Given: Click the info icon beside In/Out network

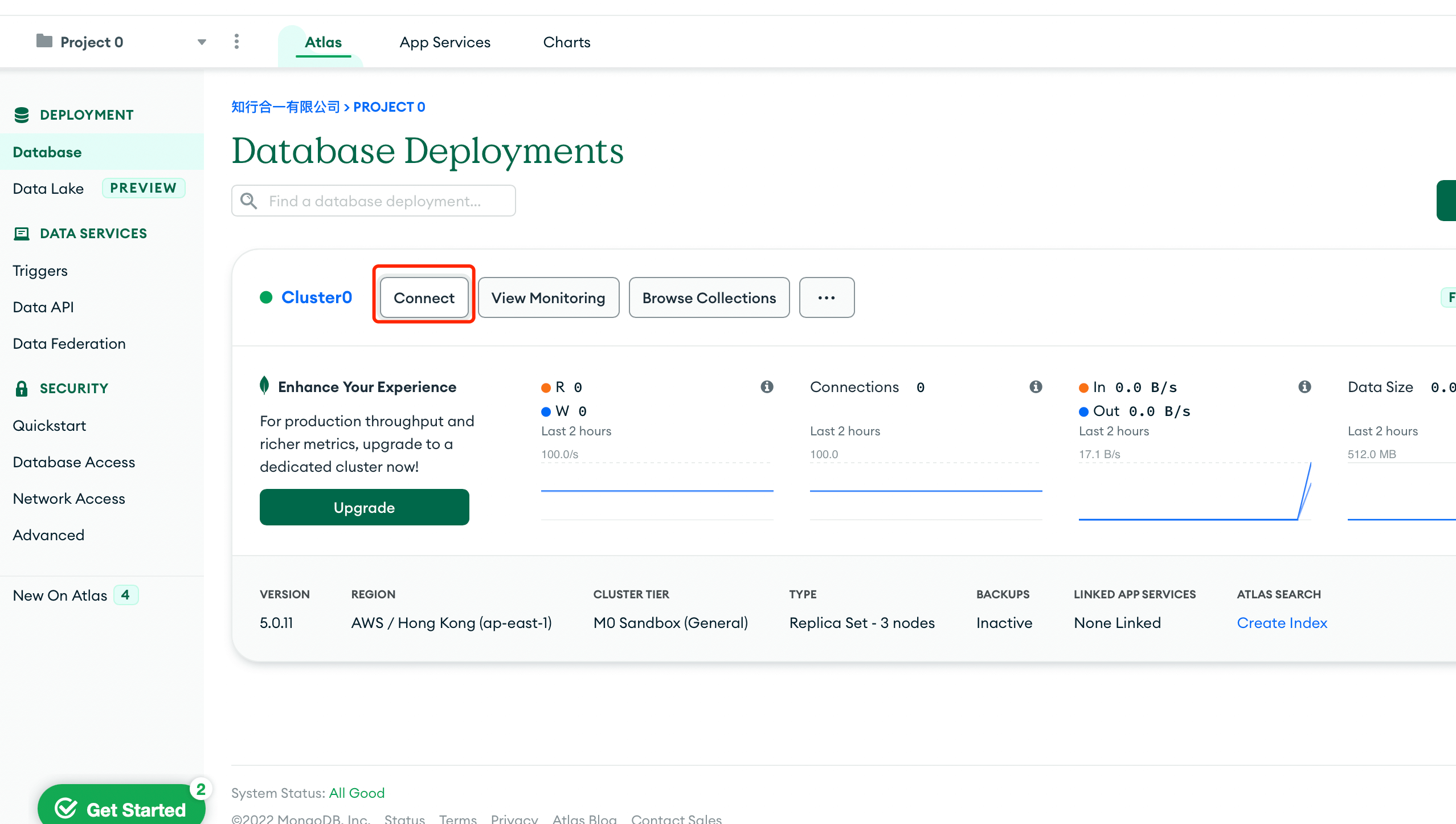Looking at the screenshot, I should [x=1304, y=387].
